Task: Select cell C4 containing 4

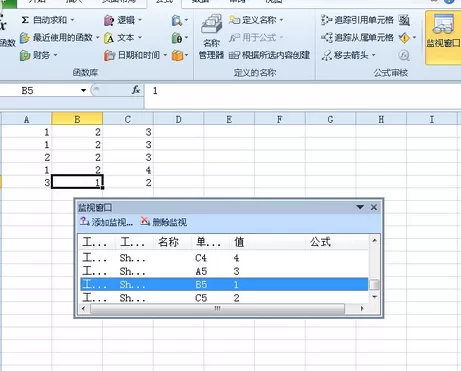Action: 128,170
